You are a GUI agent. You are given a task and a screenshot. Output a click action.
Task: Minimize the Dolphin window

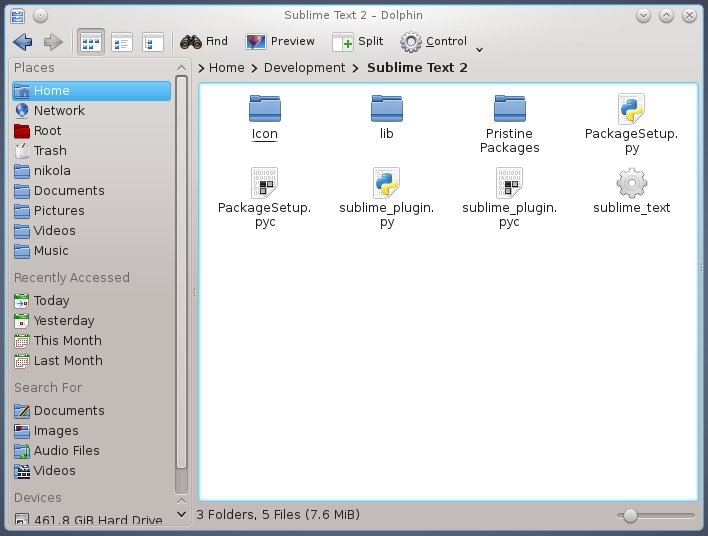[x=643, y=16]
